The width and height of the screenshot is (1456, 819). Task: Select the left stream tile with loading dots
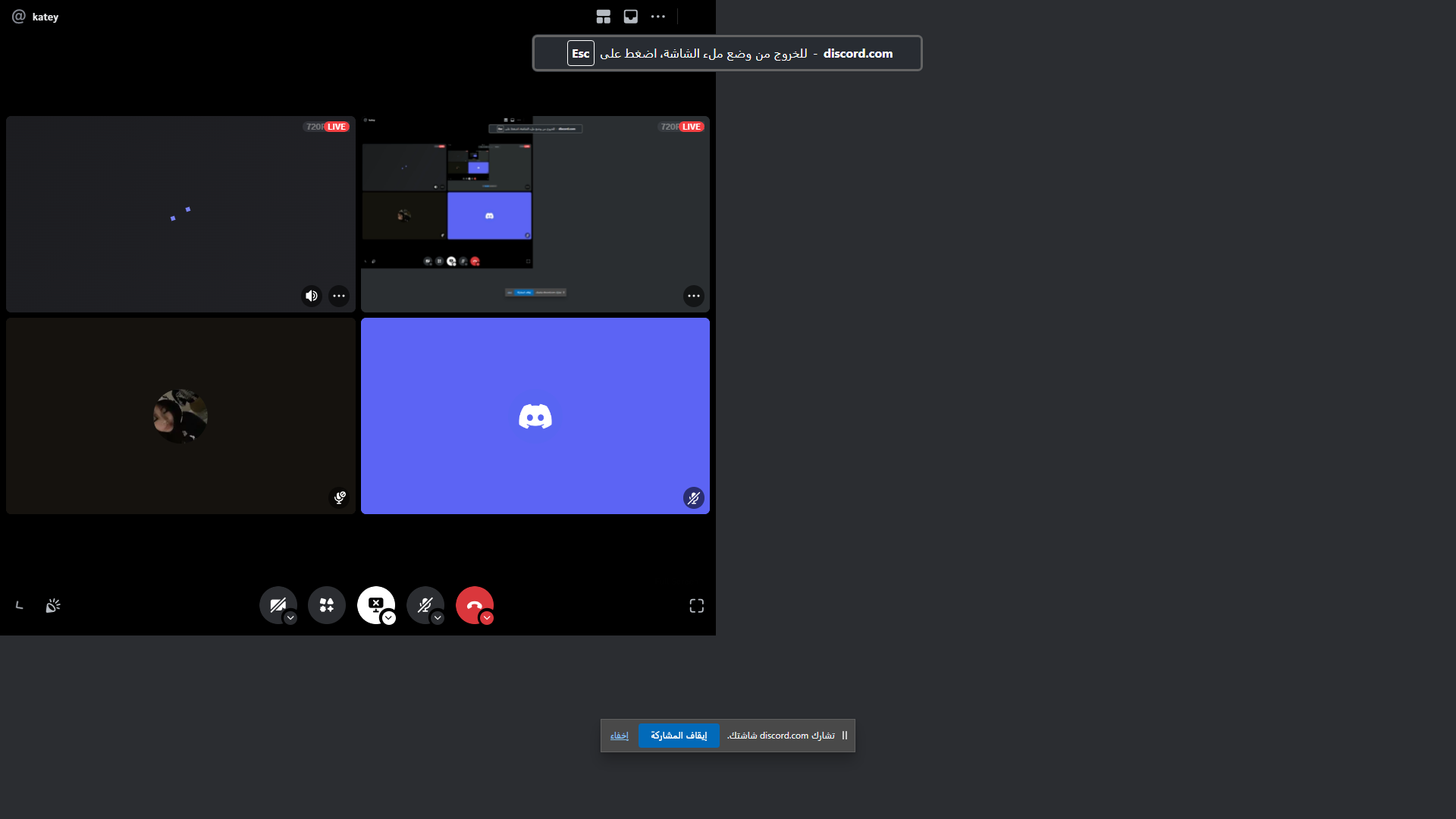click(x=180, y=214)
